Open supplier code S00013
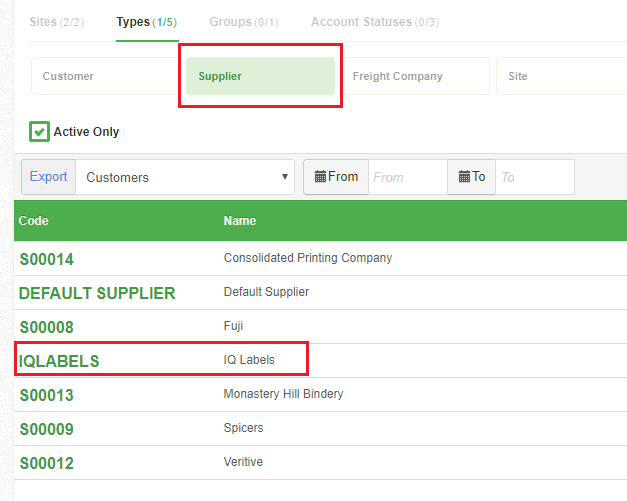The width and height of the screenshot is (627, 501). coord(47,395)
